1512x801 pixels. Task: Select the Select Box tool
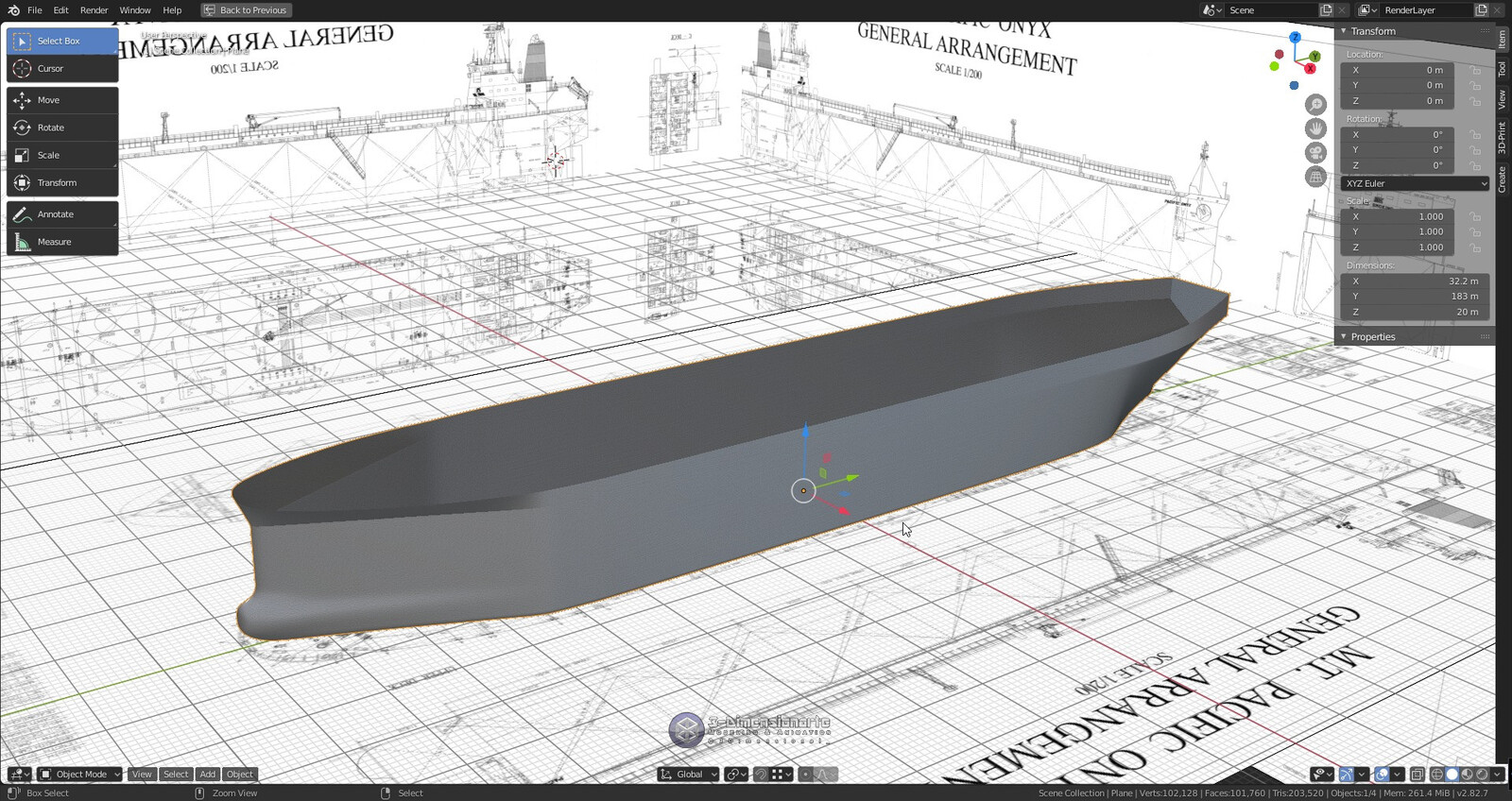62,42
